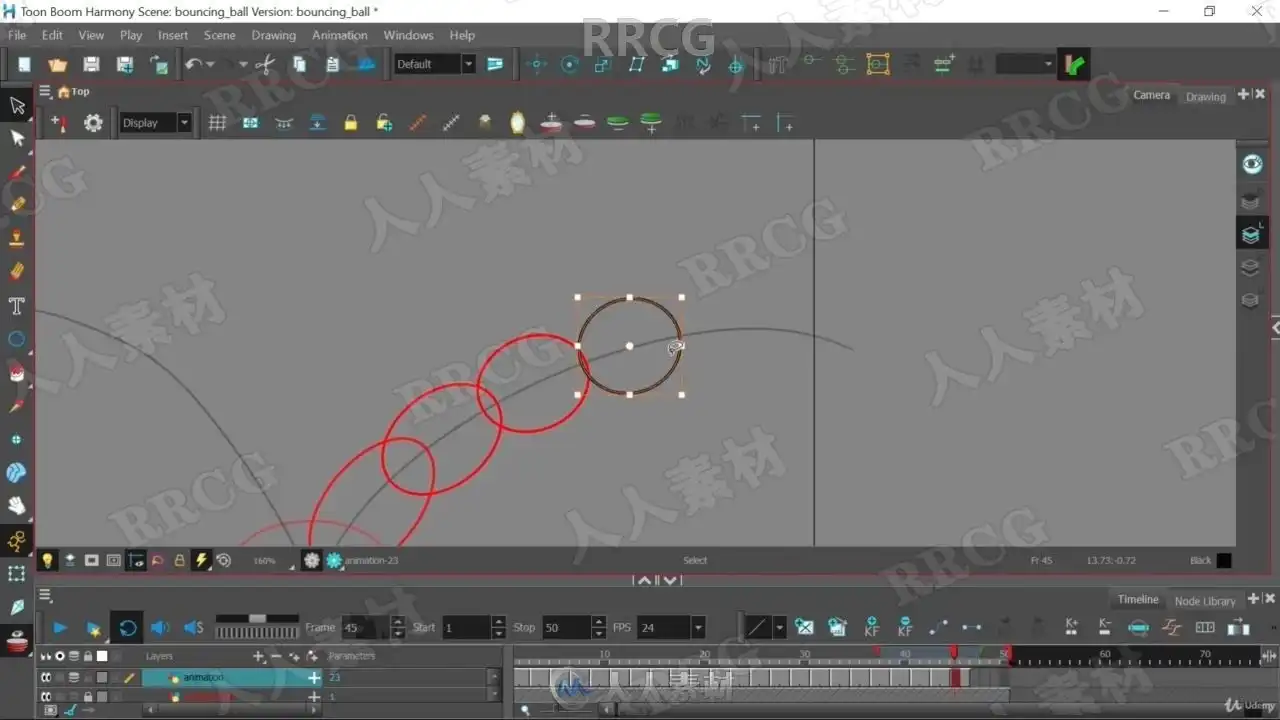The width and height of the screenshot is (1280, 720).
Task: Open the Drawing menu
Action: (x=273, y=35)
